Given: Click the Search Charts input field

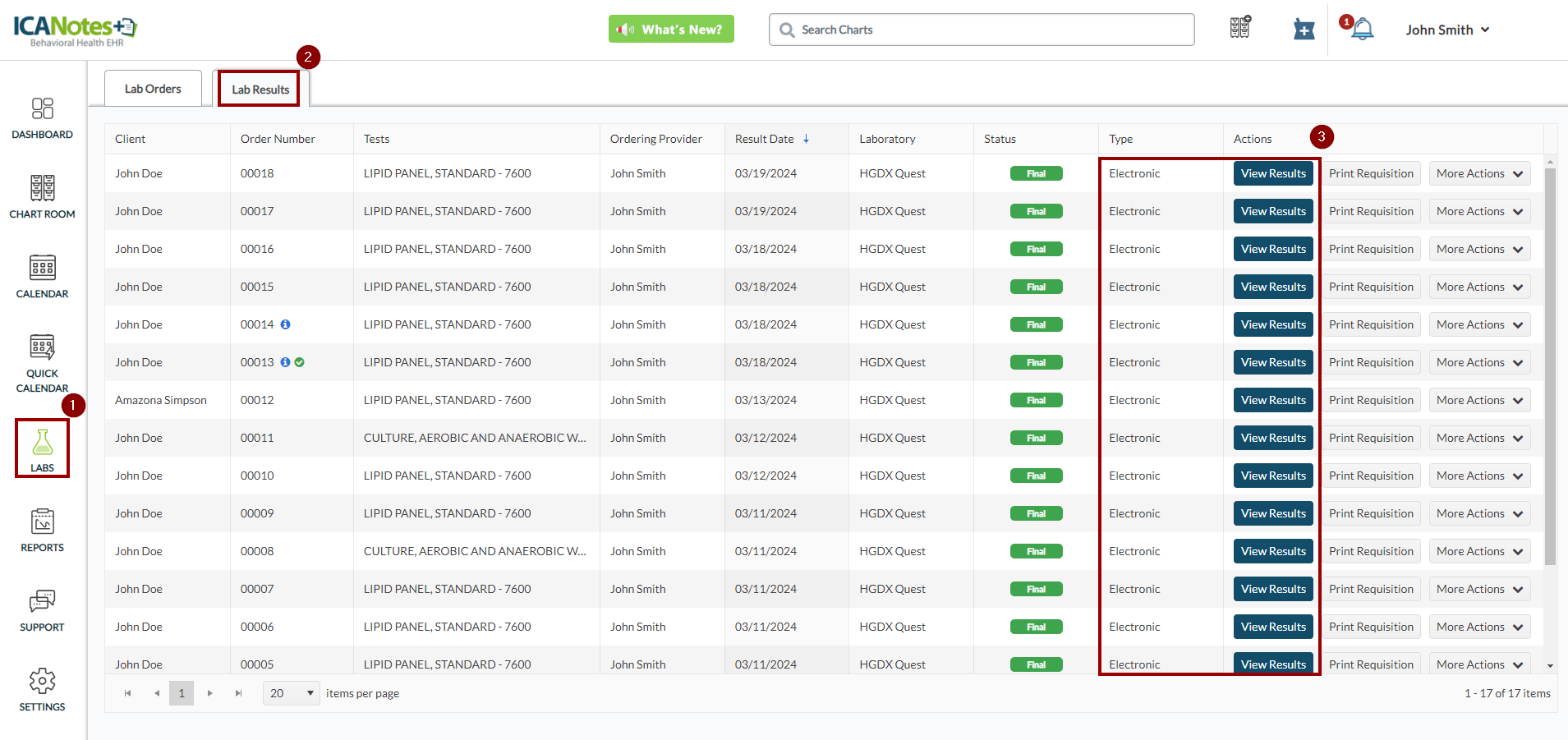Looking at the screenshot, I should pos(982,30).
